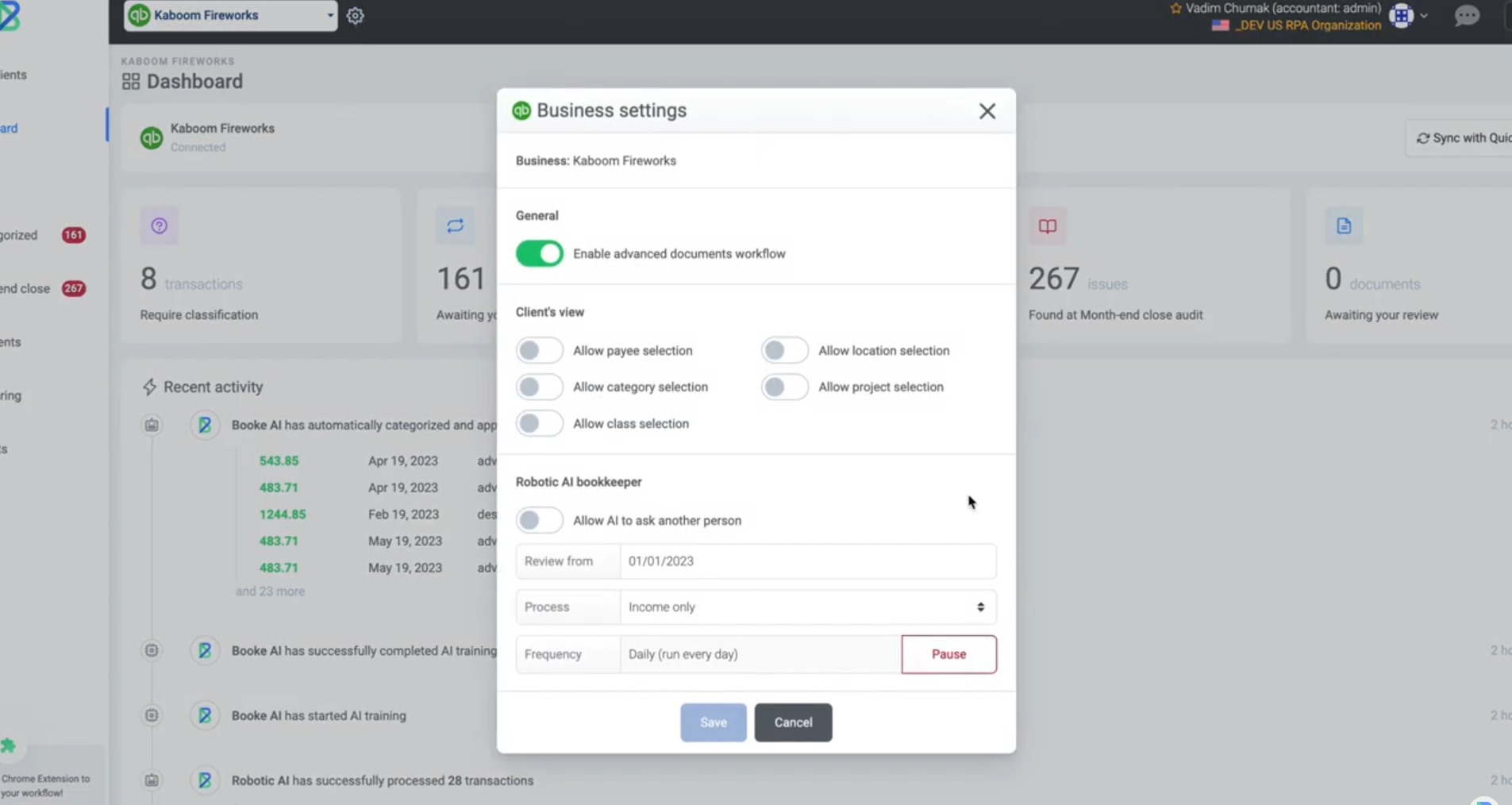Click Sync with QuickBooks button
Image resolution: width=1512 pixels, height=805 pixels.
tap(1459, 138)
